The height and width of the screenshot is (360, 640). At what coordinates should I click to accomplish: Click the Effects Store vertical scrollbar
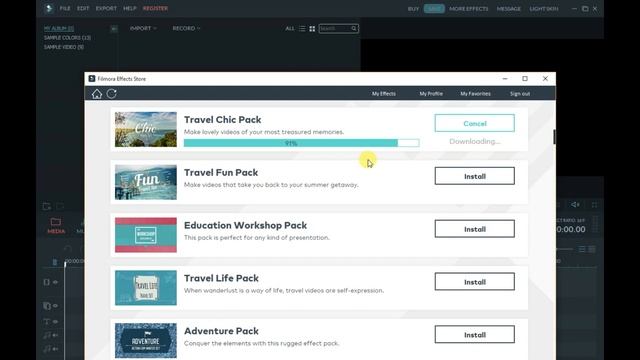554,137
